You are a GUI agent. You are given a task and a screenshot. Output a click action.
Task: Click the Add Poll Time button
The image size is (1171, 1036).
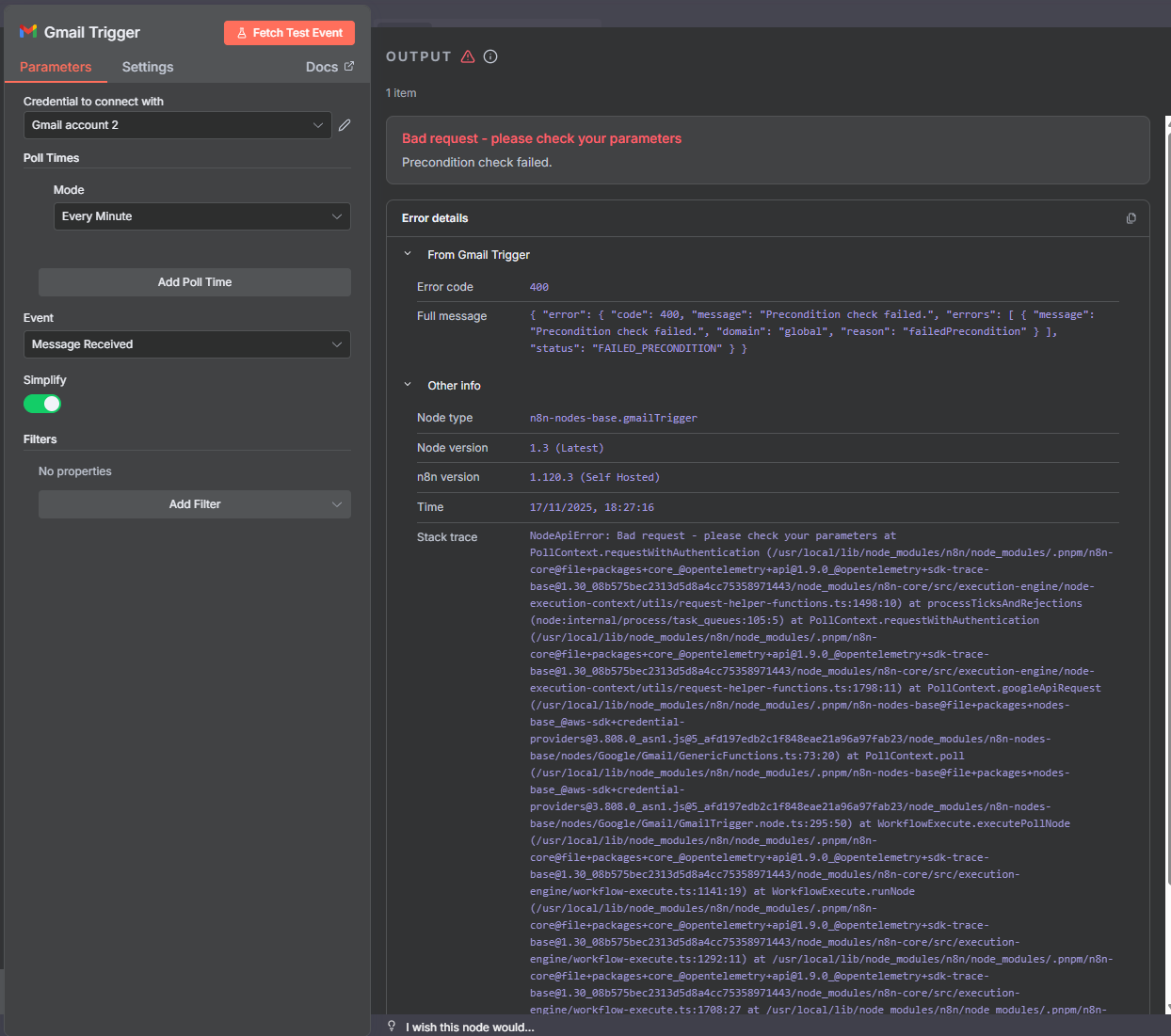click(194, 282)
